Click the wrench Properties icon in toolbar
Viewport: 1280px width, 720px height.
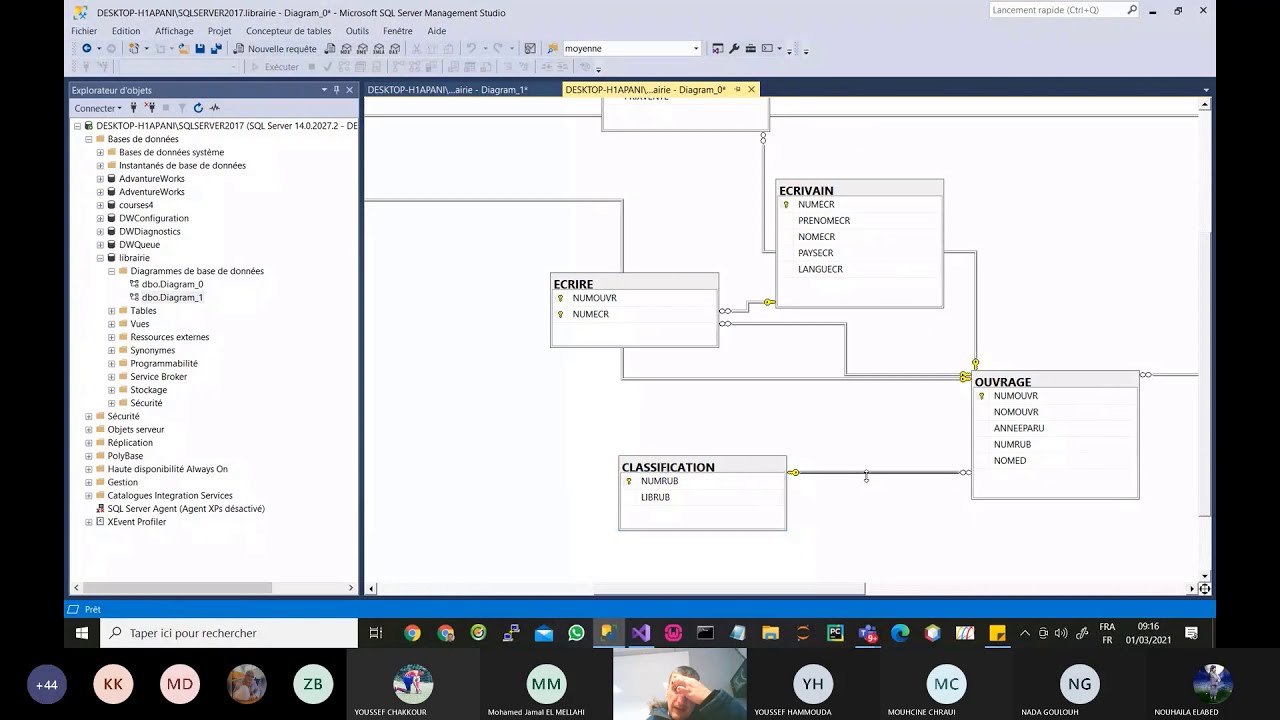tap(734, 49)
